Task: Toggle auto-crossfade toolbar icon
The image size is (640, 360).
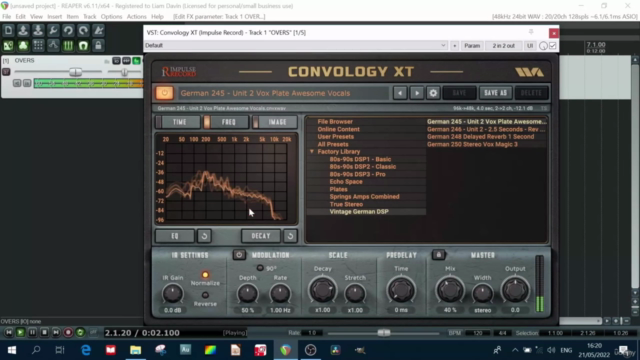Action: pos(8,45)
